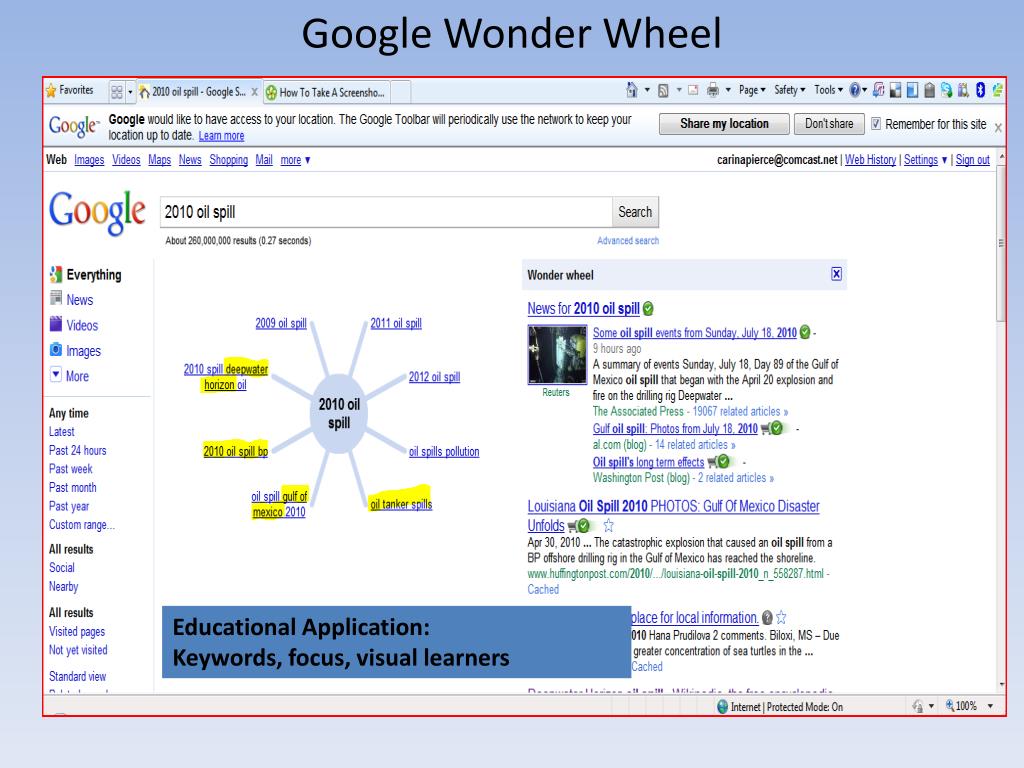Open the Settings link
Viewport: 1024px width, 768px height.
(921, 160)
